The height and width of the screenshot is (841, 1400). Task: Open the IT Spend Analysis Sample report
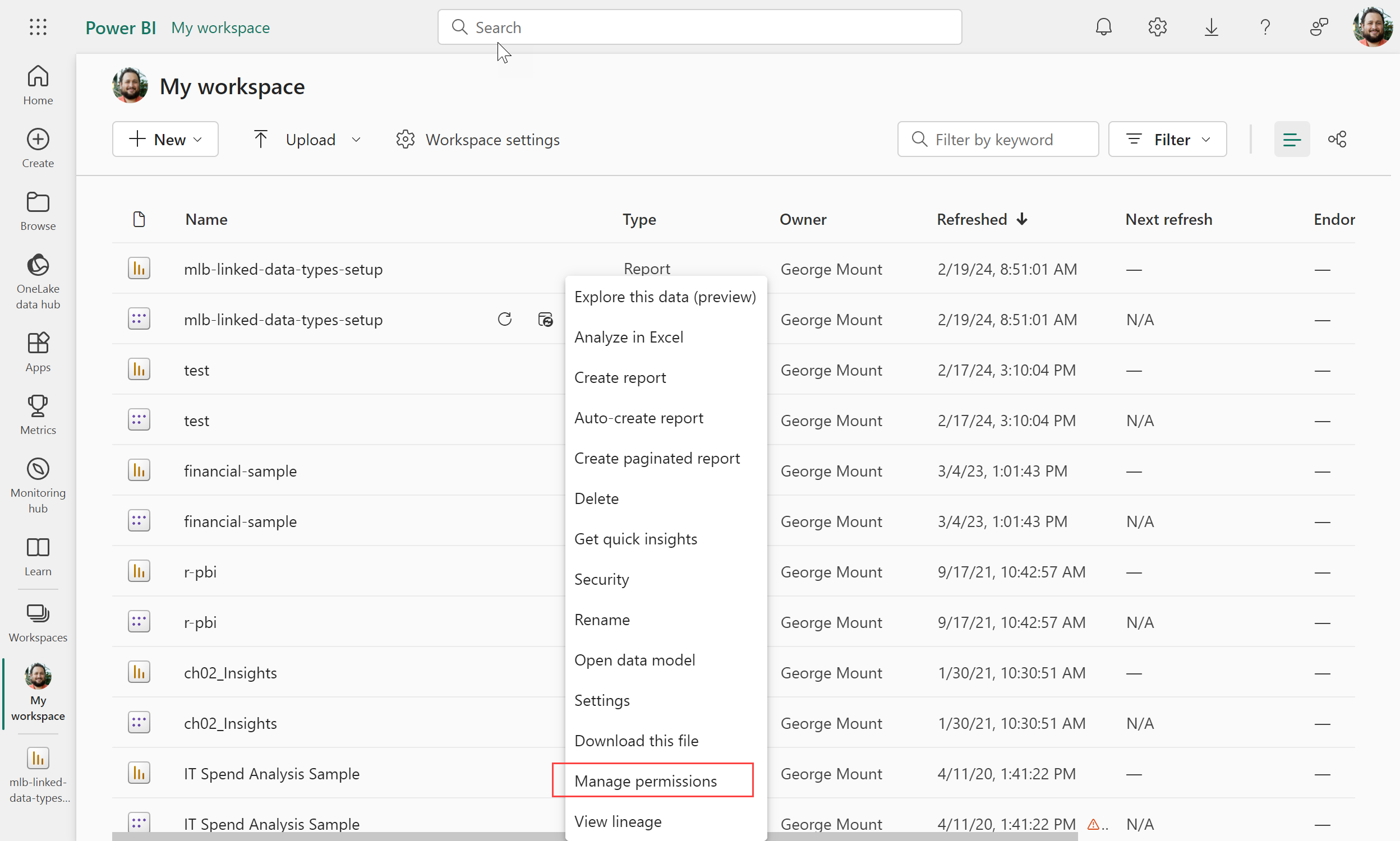(271, 773)
